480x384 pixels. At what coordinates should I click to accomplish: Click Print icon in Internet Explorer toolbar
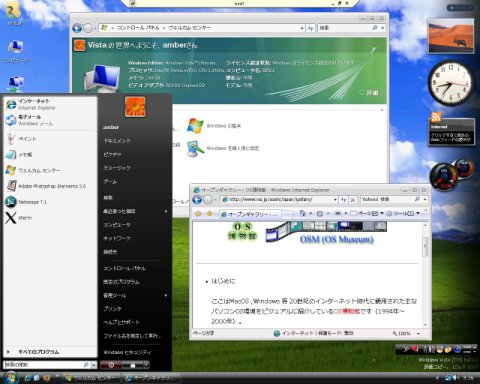point(337,213)
